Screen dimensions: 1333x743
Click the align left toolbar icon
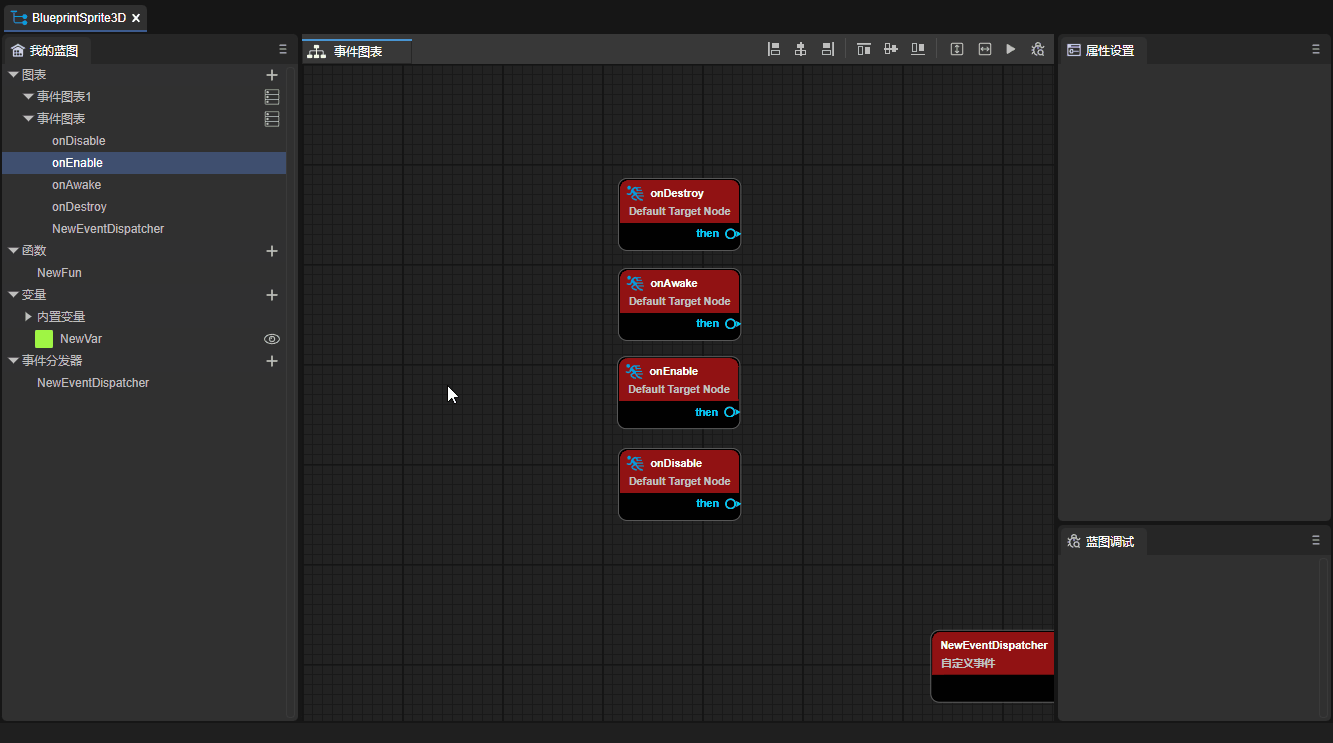(774, 49)
